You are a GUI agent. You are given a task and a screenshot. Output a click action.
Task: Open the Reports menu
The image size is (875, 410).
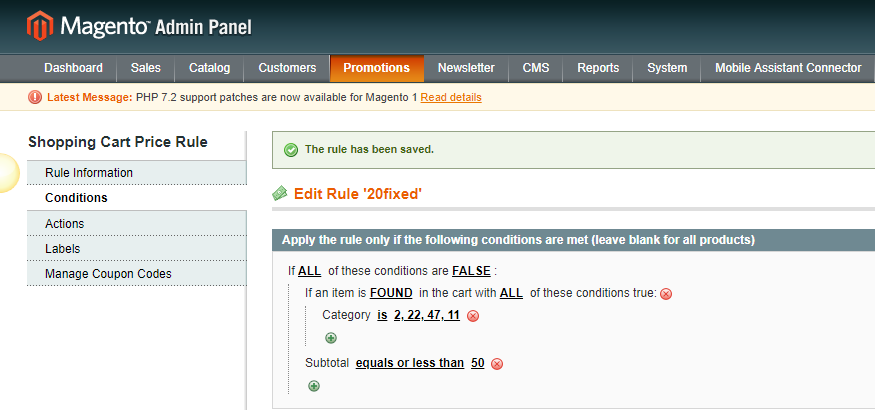coord(598,68)
